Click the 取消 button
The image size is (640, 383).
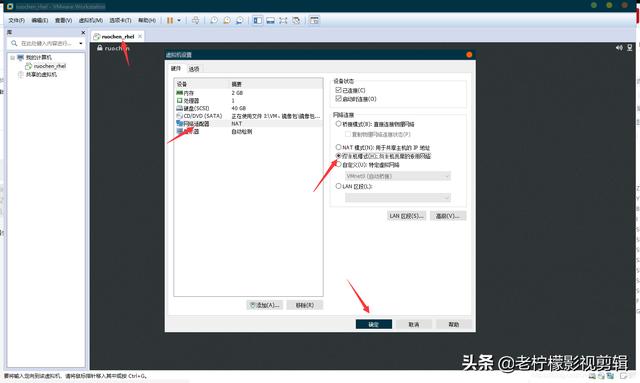click(x=414, y=324)
